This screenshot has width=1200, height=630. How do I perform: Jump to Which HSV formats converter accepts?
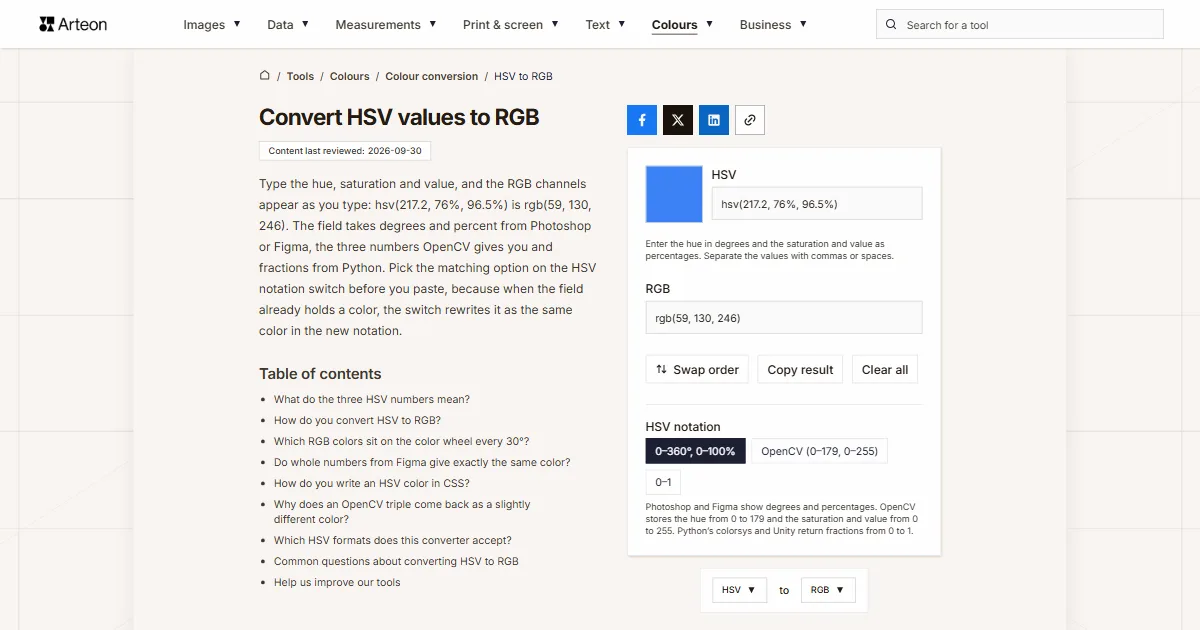tap(393, 540)
